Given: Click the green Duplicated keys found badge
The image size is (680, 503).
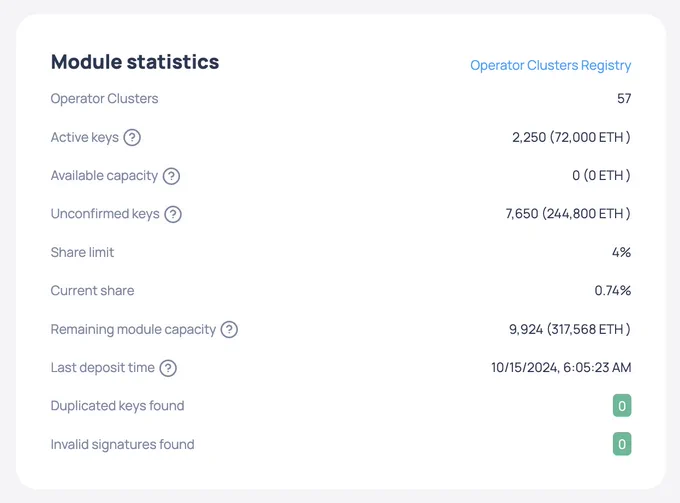Looking at the screenshot, I should pos(622,406).
